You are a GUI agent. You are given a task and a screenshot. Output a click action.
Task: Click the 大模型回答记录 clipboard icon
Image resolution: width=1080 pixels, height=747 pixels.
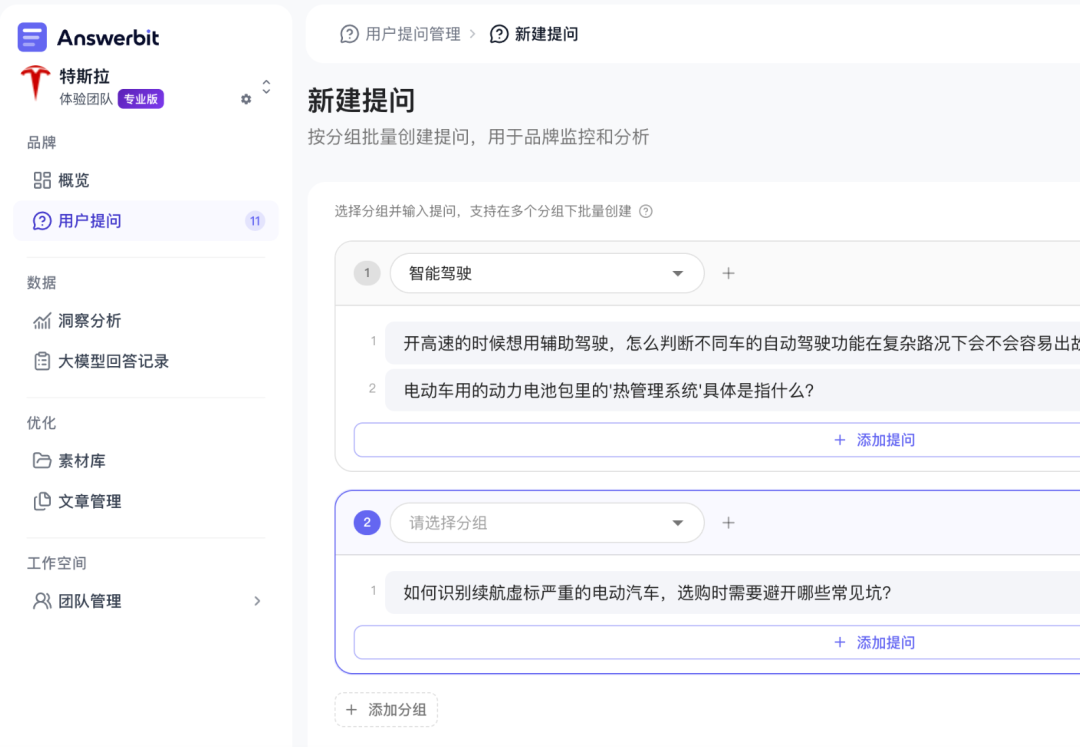42,361
